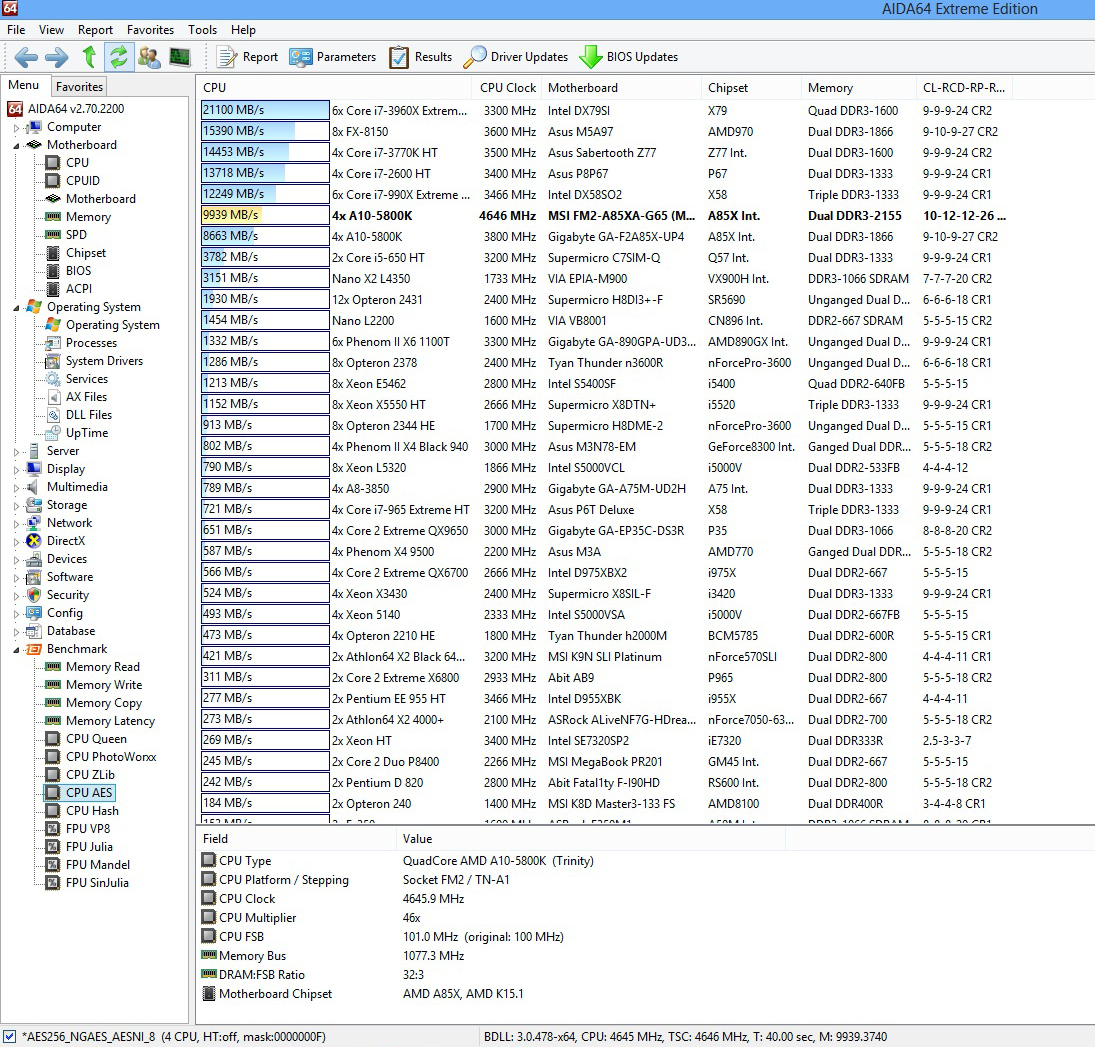1095x1047 pixels.
Task: Click the Motherboard column header
Action: [622, 87]
